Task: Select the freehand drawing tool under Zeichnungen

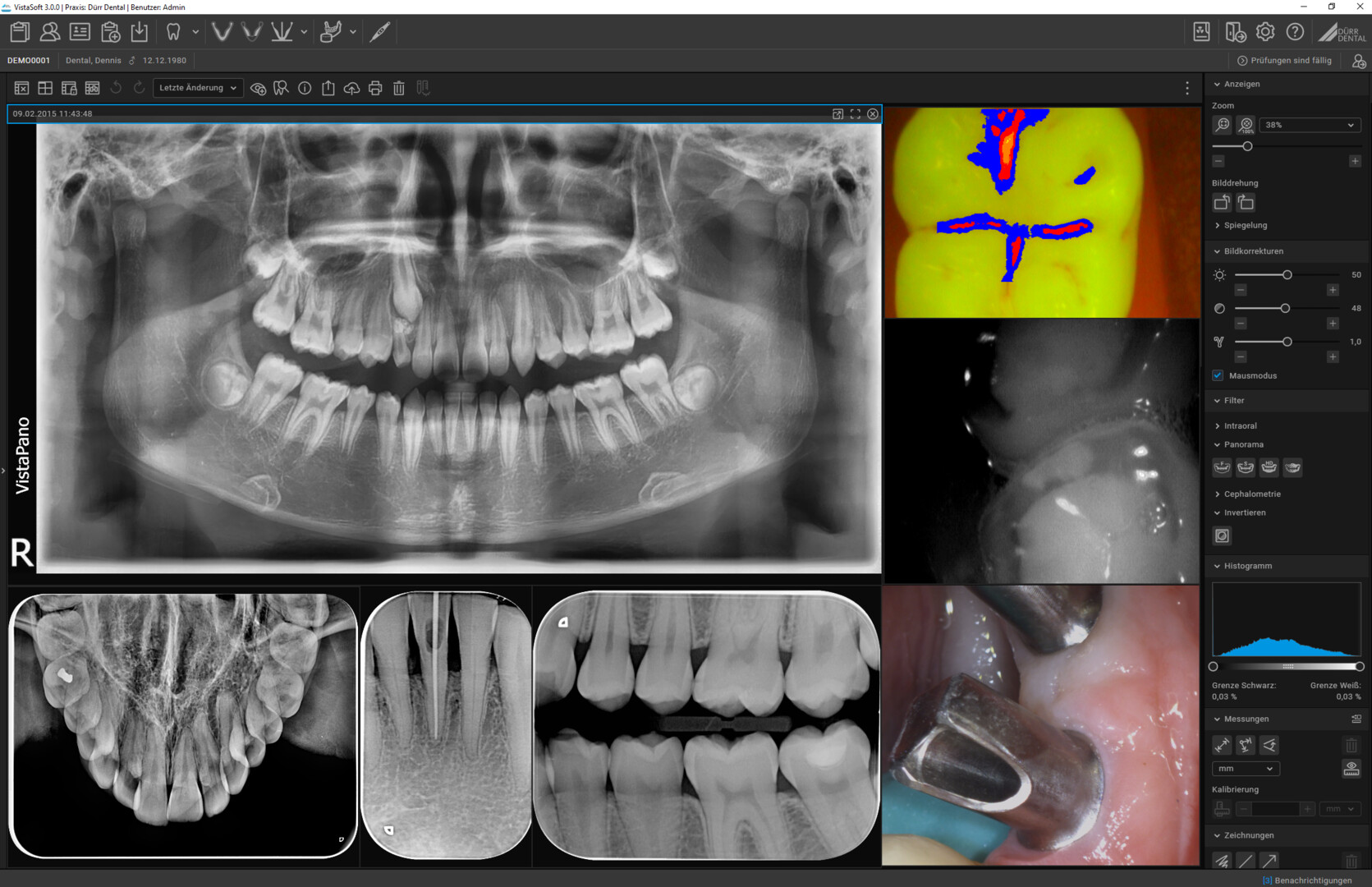Action: [x=1223, y=861]
